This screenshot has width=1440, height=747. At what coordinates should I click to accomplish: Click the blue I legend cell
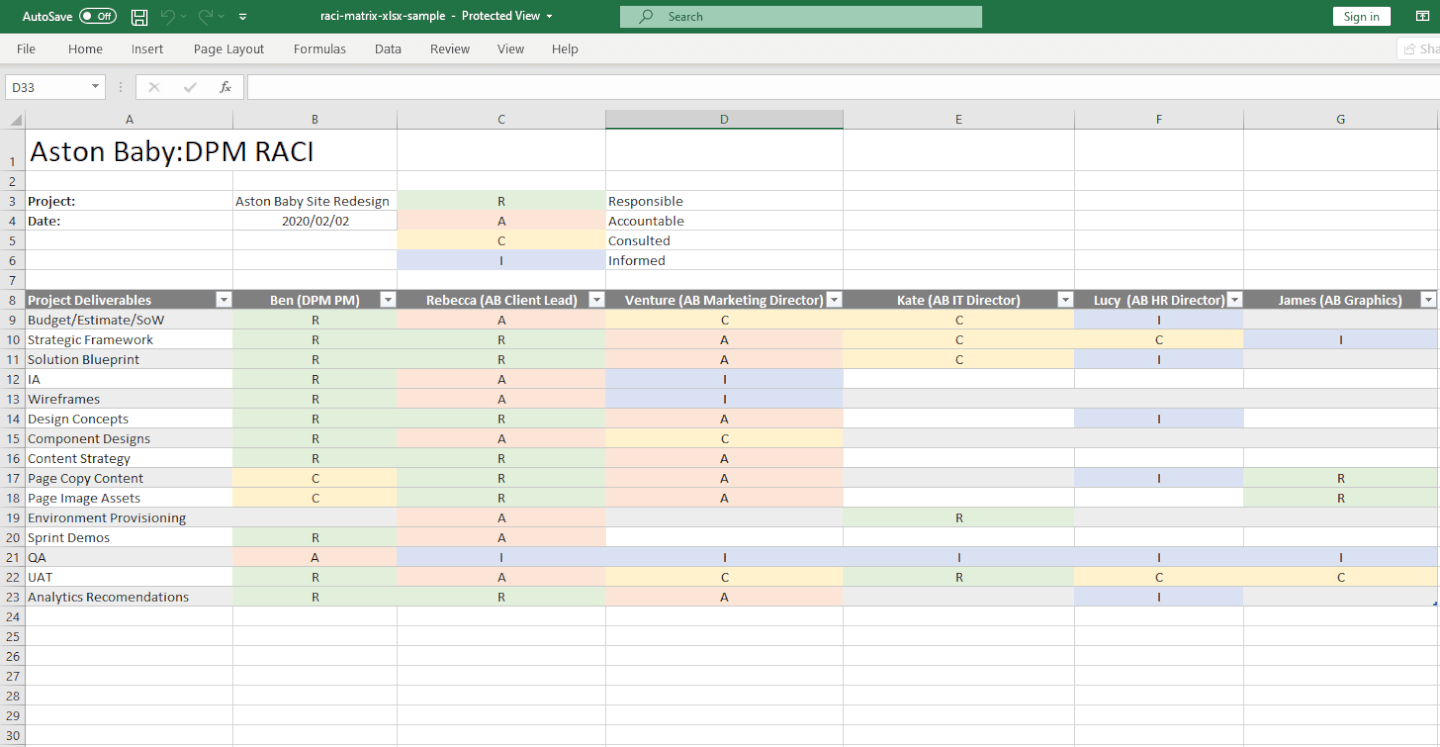501,260
